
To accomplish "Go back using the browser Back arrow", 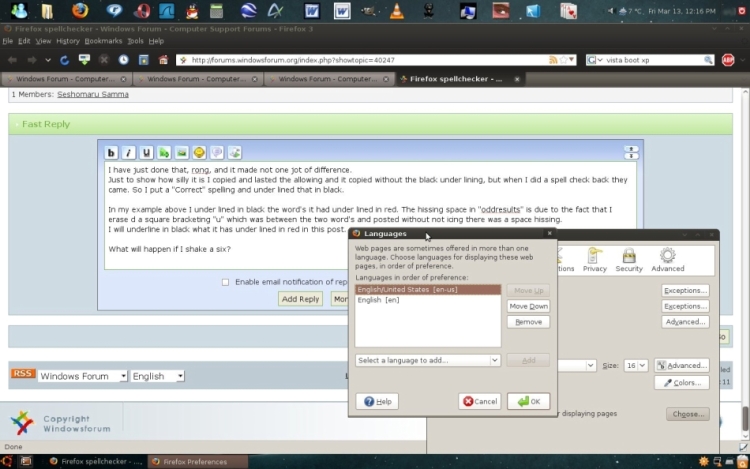I will click(x=12, y=60).
